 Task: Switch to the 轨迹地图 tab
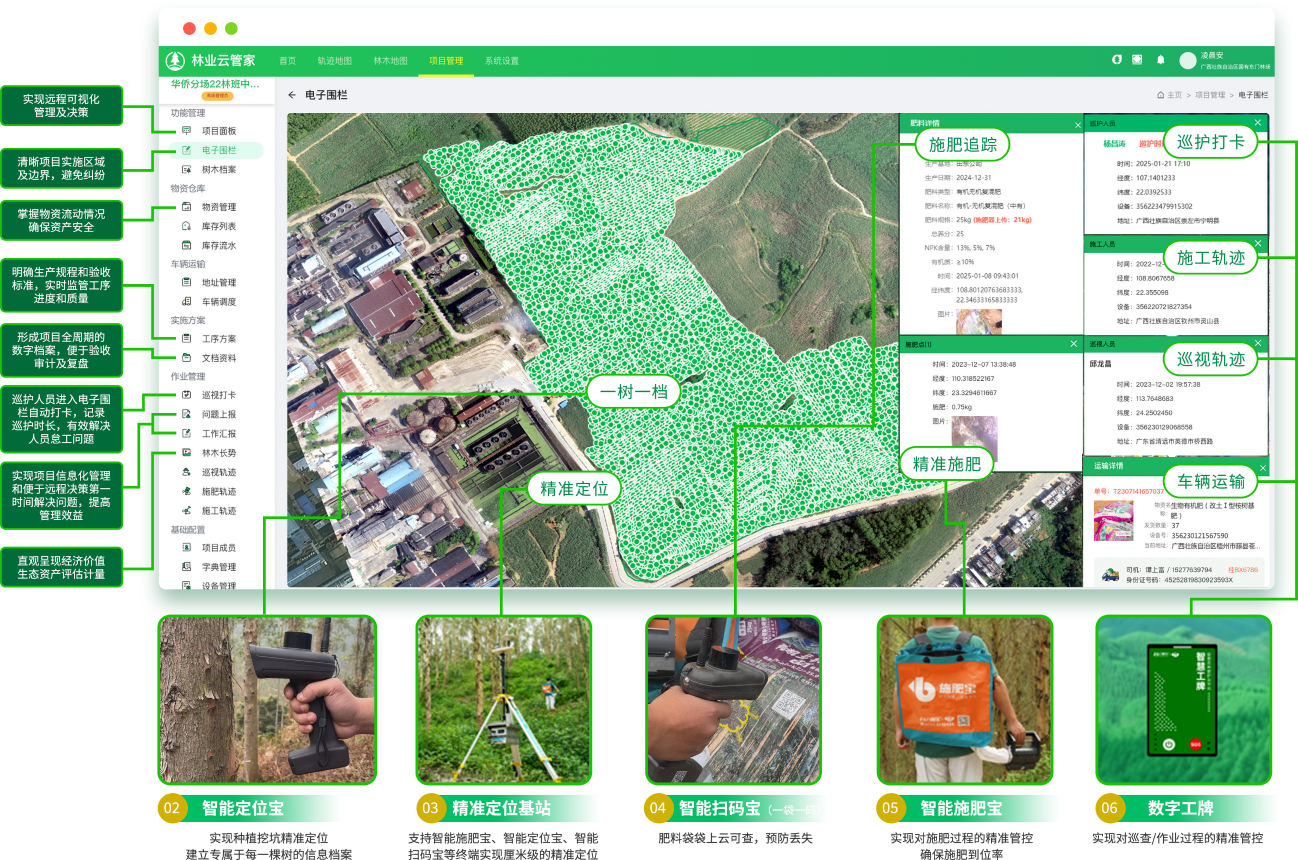334,60
